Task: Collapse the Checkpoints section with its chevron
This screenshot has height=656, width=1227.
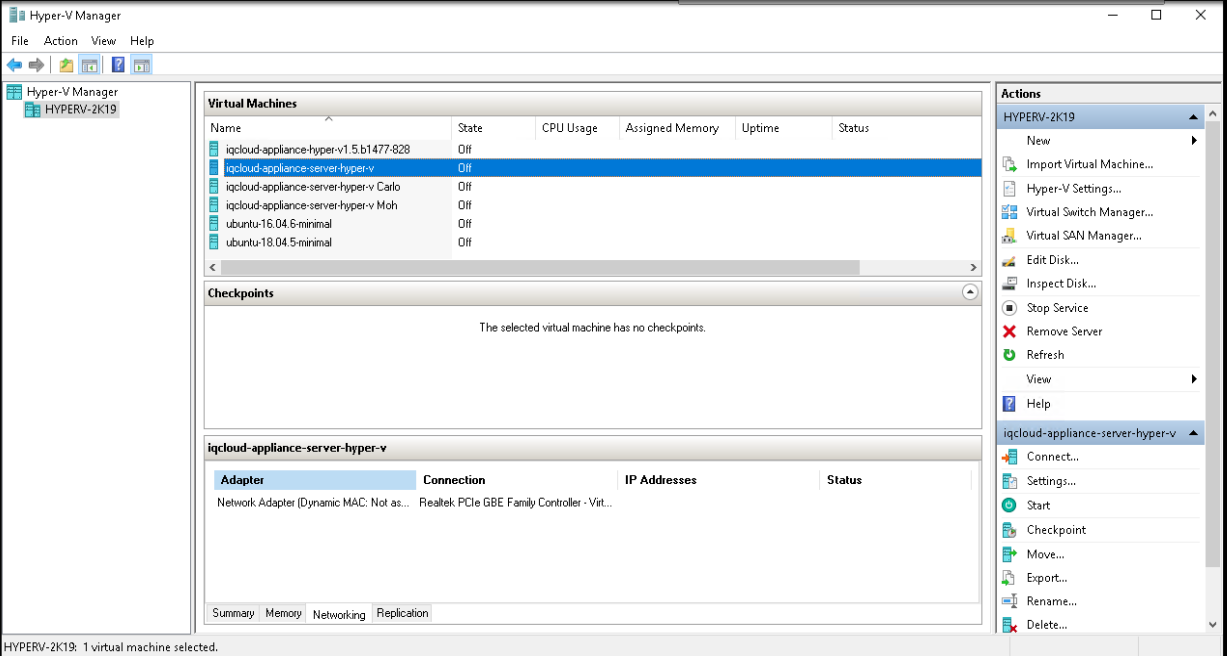Action: coord(969,293)
